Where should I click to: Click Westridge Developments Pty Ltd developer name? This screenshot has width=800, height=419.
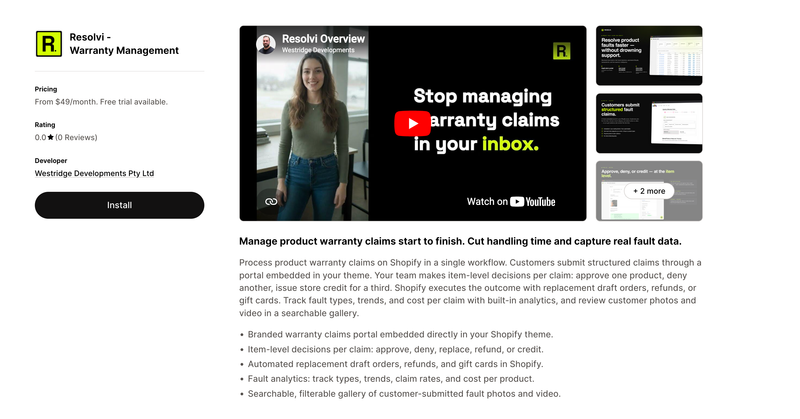pyautogui.click(x=94, y=174)
